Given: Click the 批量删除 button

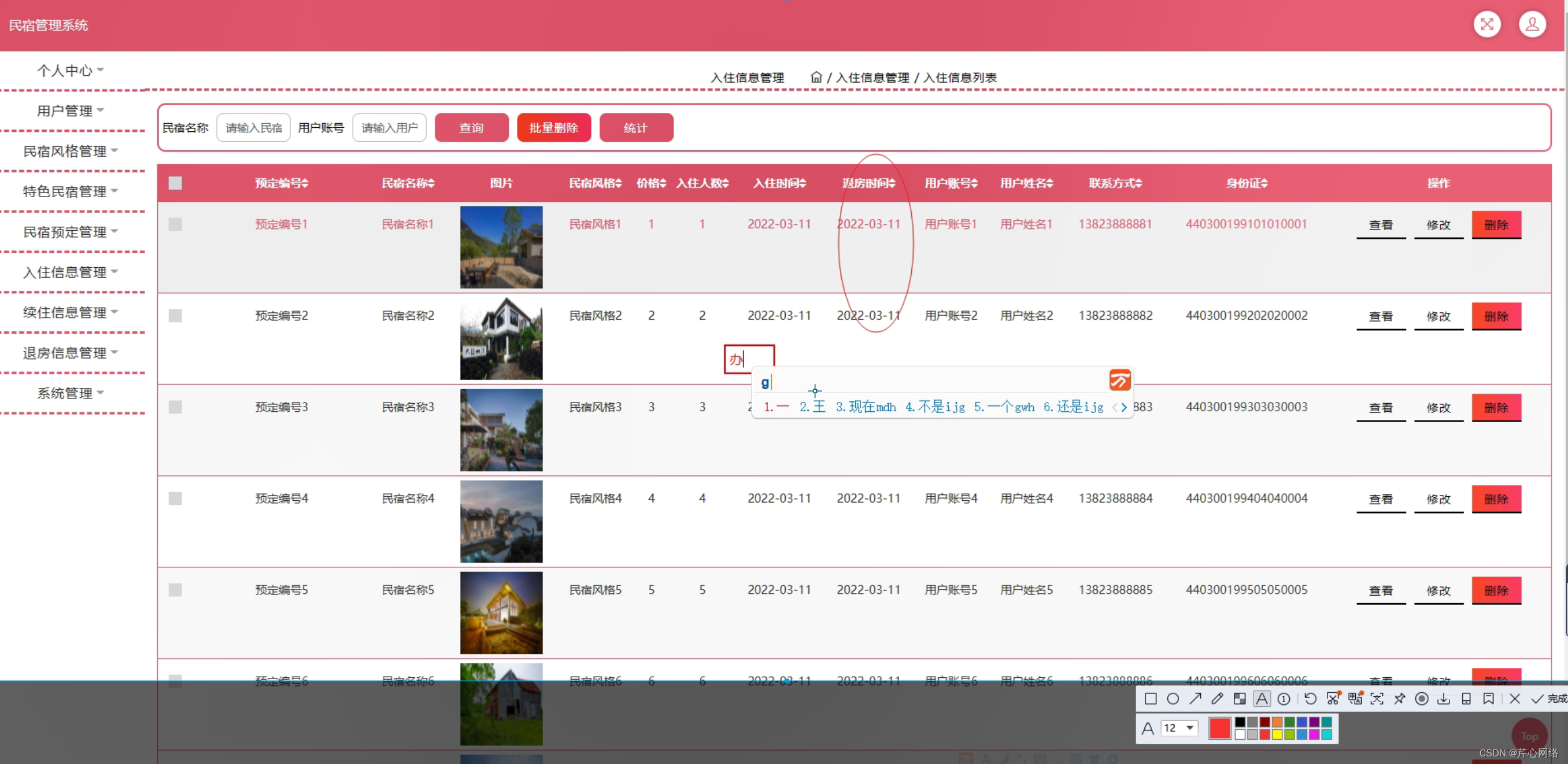Looking at the screenshot, I should 553,127.
